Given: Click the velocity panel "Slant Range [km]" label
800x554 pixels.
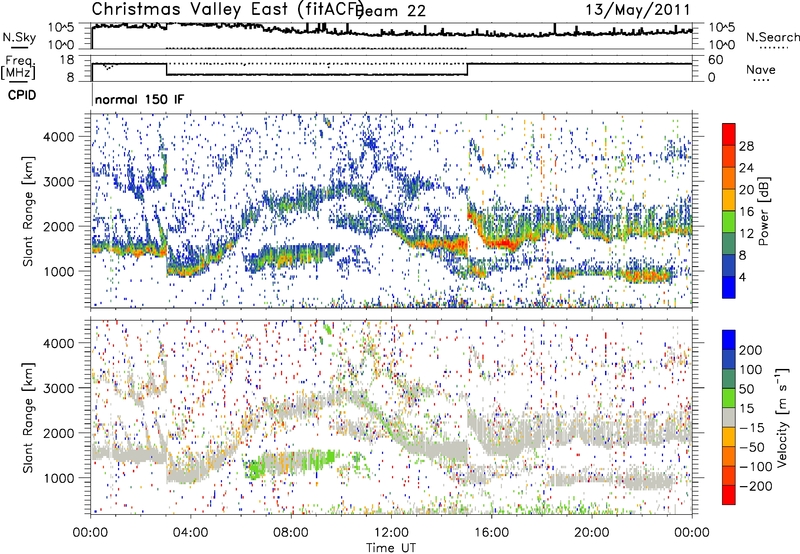Looking at the screenshot, I should tap(28, 418).
